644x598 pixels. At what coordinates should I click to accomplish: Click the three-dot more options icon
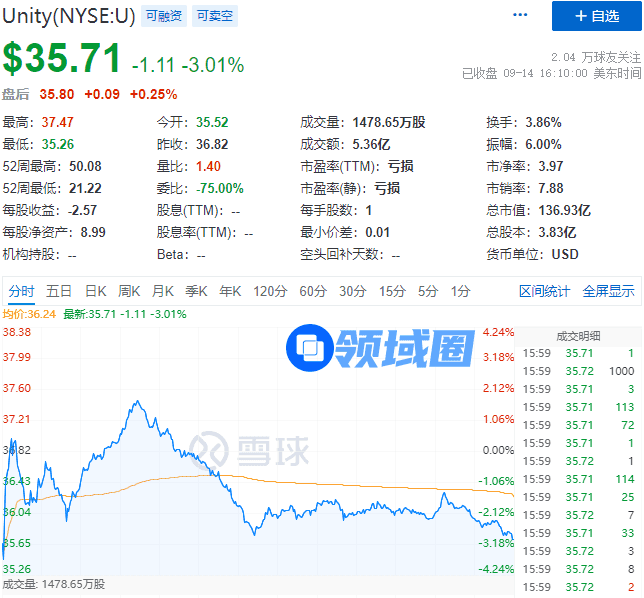pyautogui.click(x=519, y=15)
